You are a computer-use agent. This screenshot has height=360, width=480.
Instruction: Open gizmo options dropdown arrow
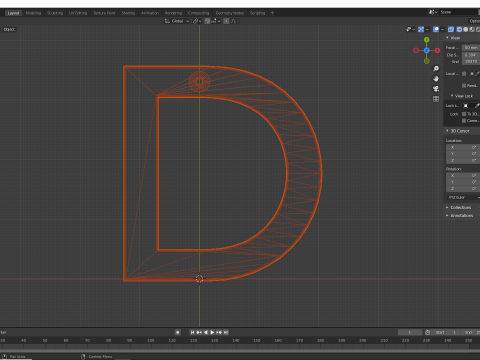(x=427, y=29)
